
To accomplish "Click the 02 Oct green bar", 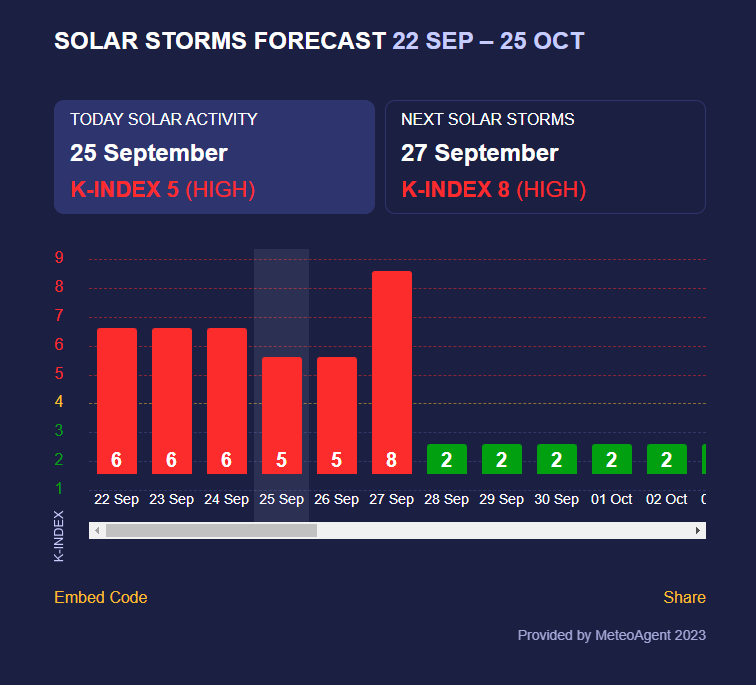I will coord(667,459).
